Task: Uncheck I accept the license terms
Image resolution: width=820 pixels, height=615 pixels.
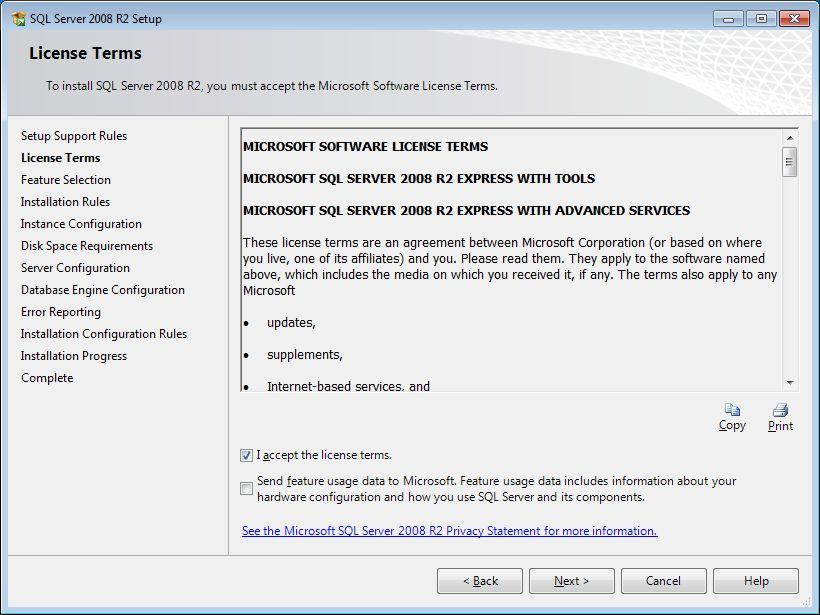Action: pos(246,455)
